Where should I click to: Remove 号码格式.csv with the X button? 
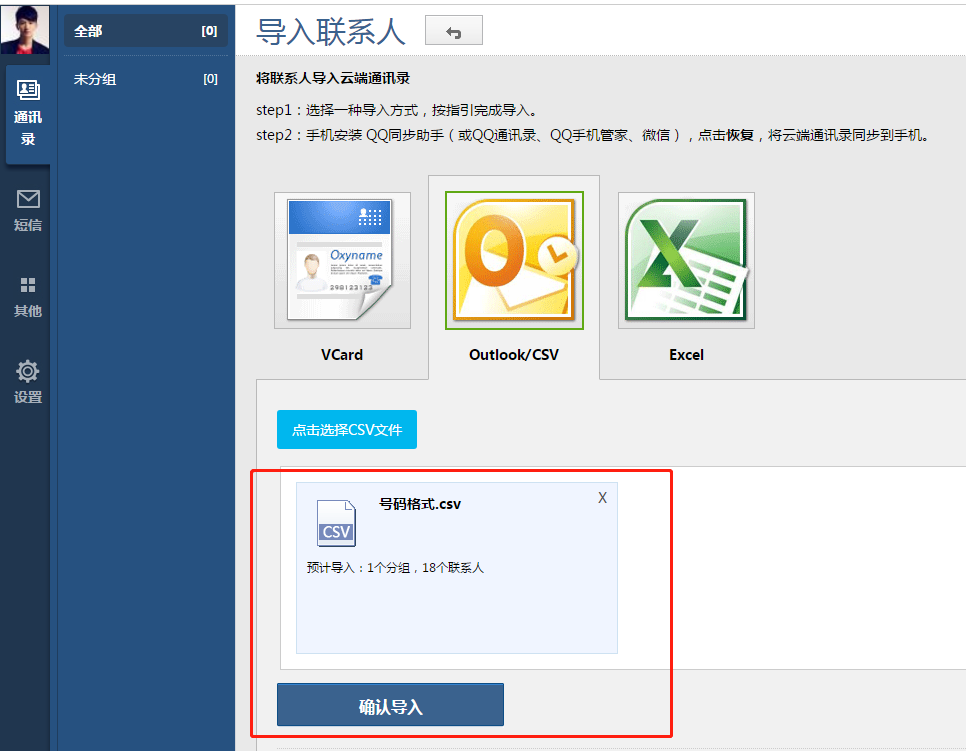click(x=603, y=498)
